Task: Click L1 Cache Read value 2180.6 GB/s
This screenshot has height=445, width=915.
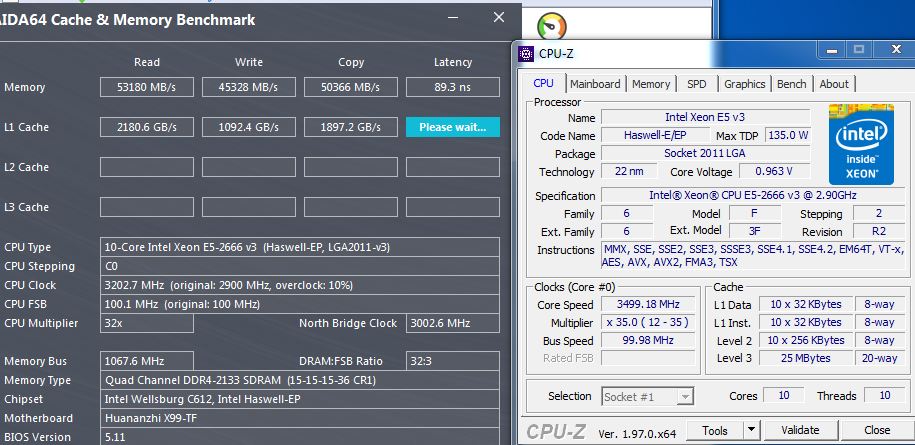Action: [x=146, y=127]
